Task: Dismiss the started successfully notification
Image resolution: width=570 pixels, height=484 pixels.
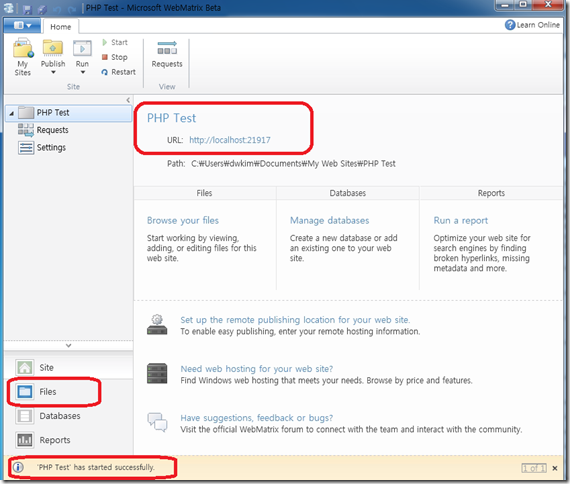Action: [555, 468]
